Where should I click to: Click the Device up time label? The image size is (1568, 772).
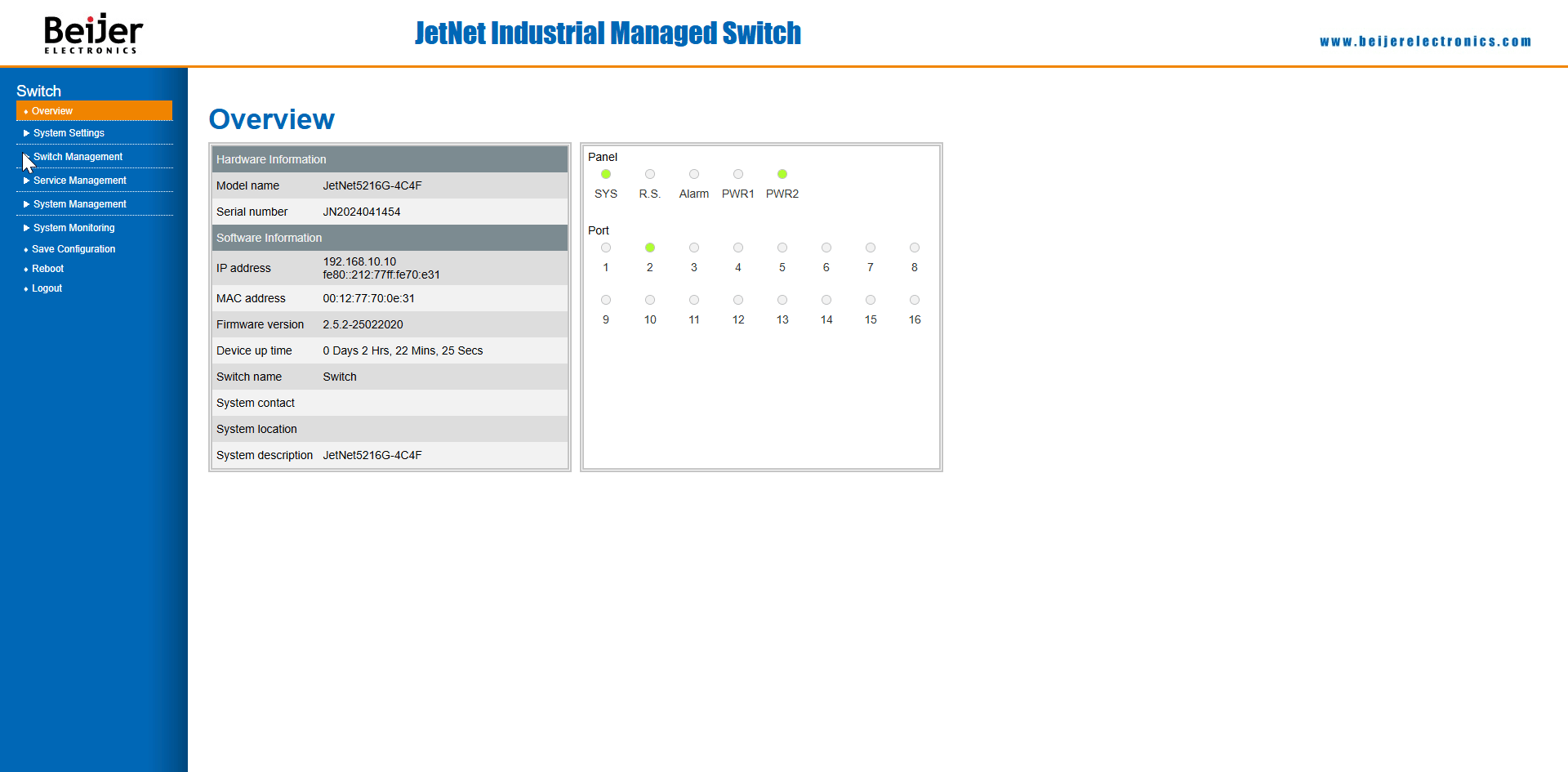coord(254,350)
